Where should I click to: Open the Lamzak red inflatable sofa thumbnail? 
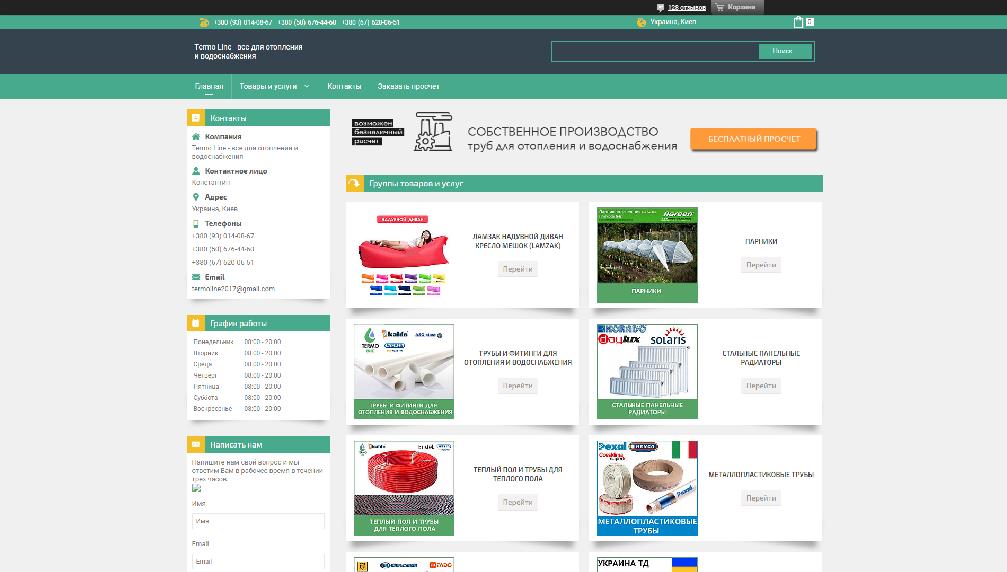click(403, 255)
